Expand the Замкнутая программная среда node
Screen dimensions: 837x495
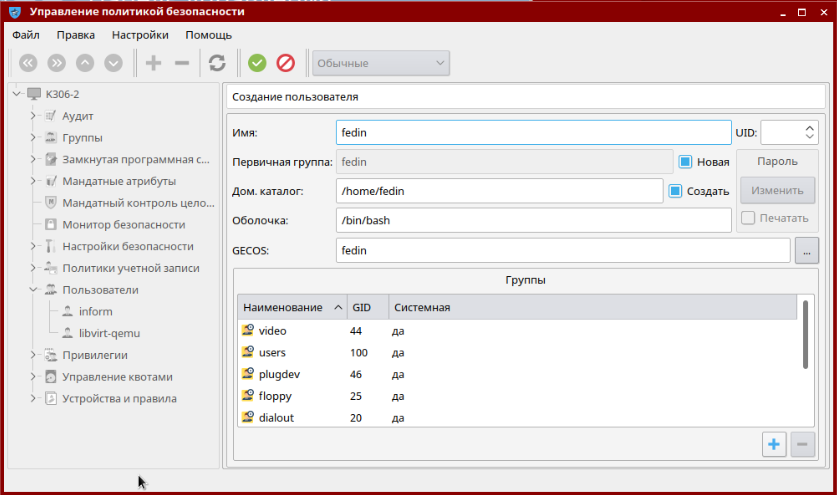point(33,159)
